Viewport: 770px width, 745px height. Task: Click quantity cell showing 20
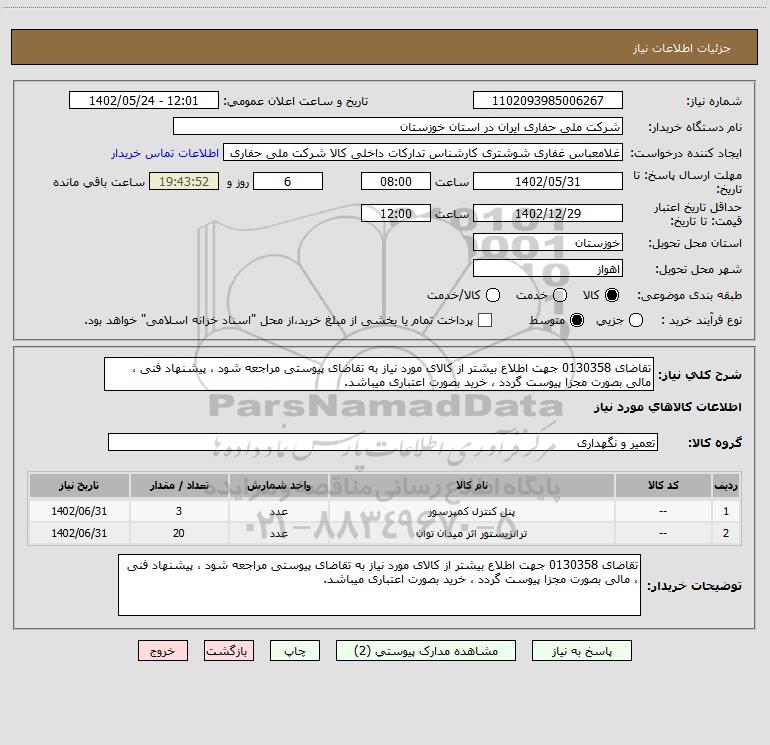coord(179,533)
